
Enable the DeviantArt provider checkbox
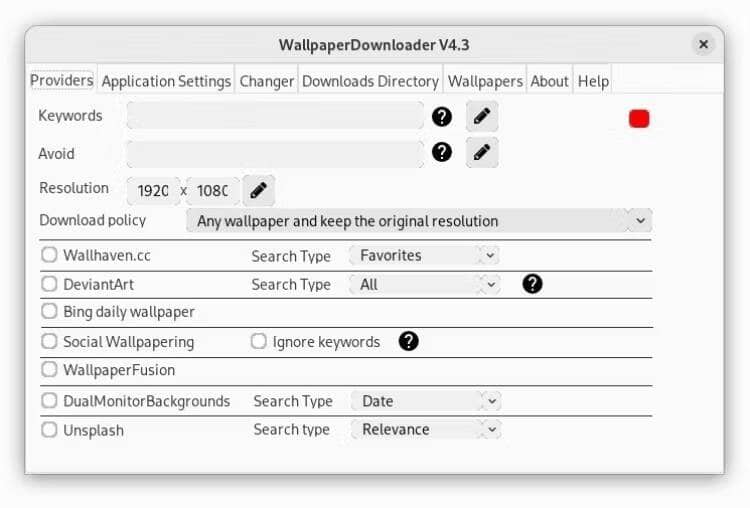click(x=49, y=284)
